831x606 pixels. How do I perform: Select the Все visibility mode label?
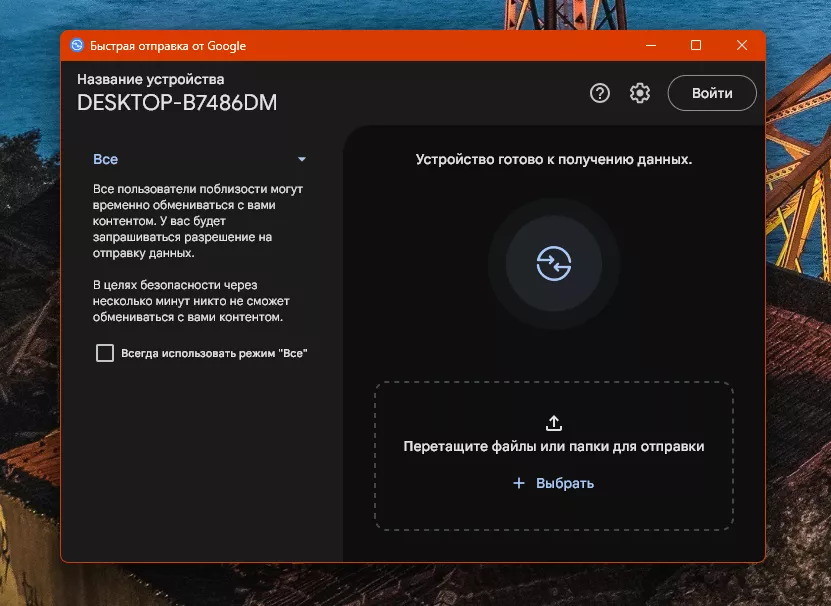pos(105,159)
